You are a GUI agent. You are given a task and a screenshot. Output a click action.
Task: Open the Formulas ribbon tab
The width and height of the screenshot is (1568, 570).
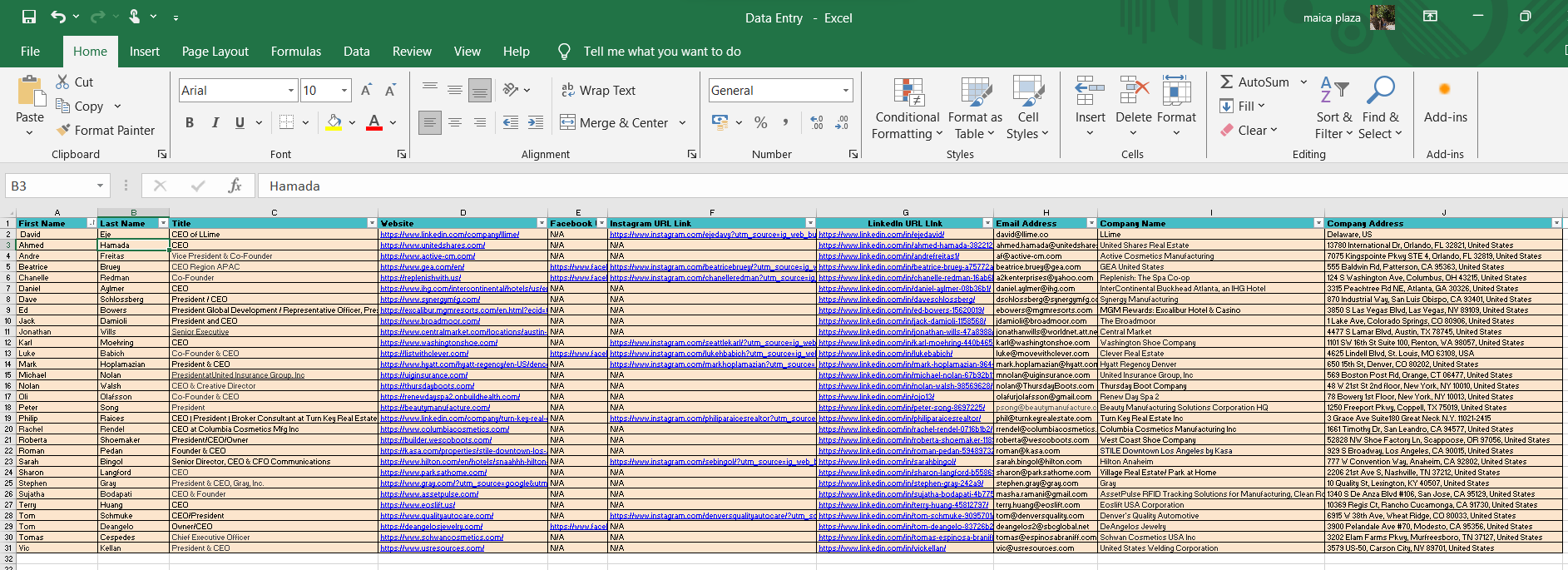click(x=296, y=52)
